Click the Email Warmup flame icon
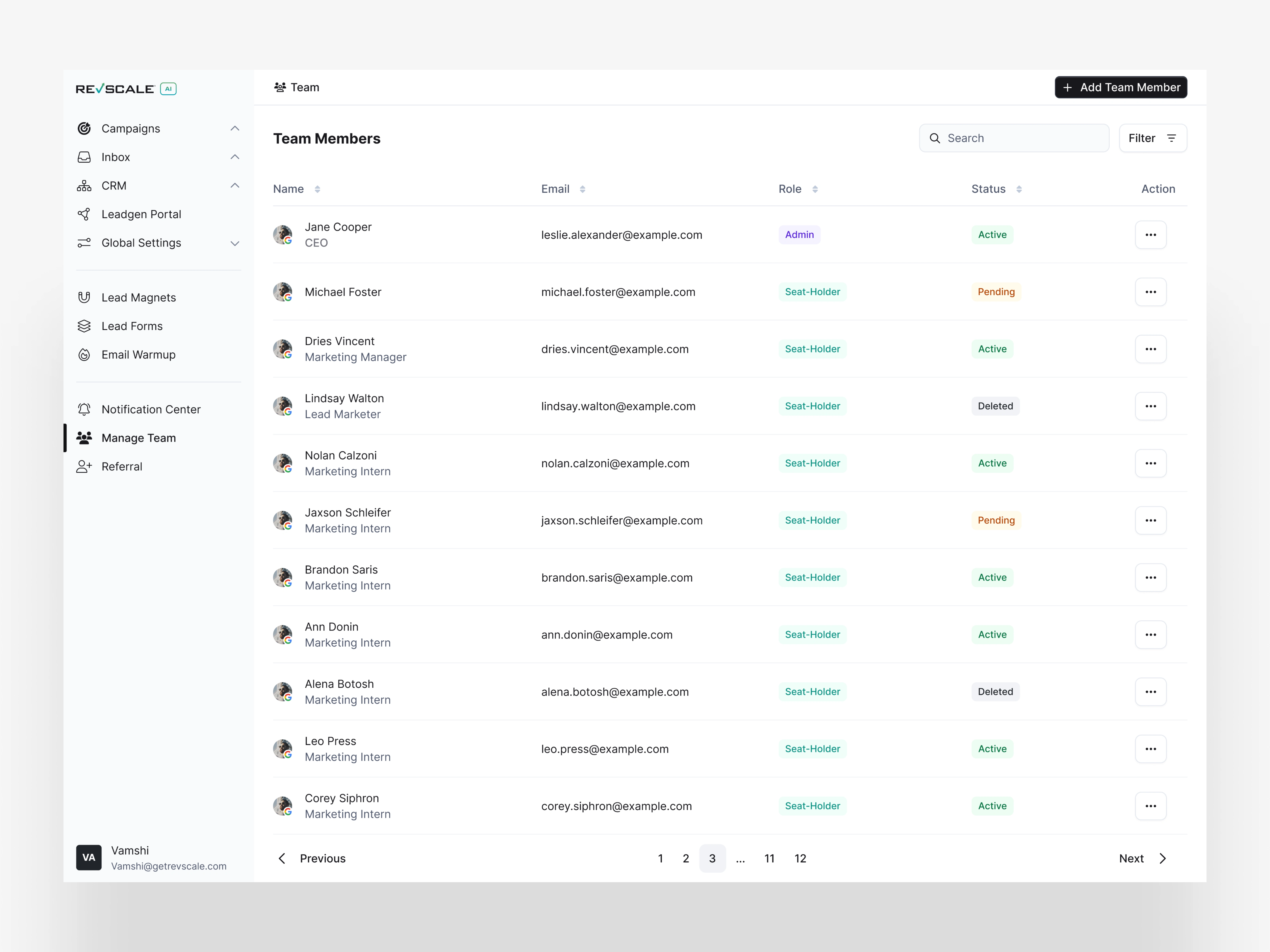Screen dimensions: 1270x952 84,355
